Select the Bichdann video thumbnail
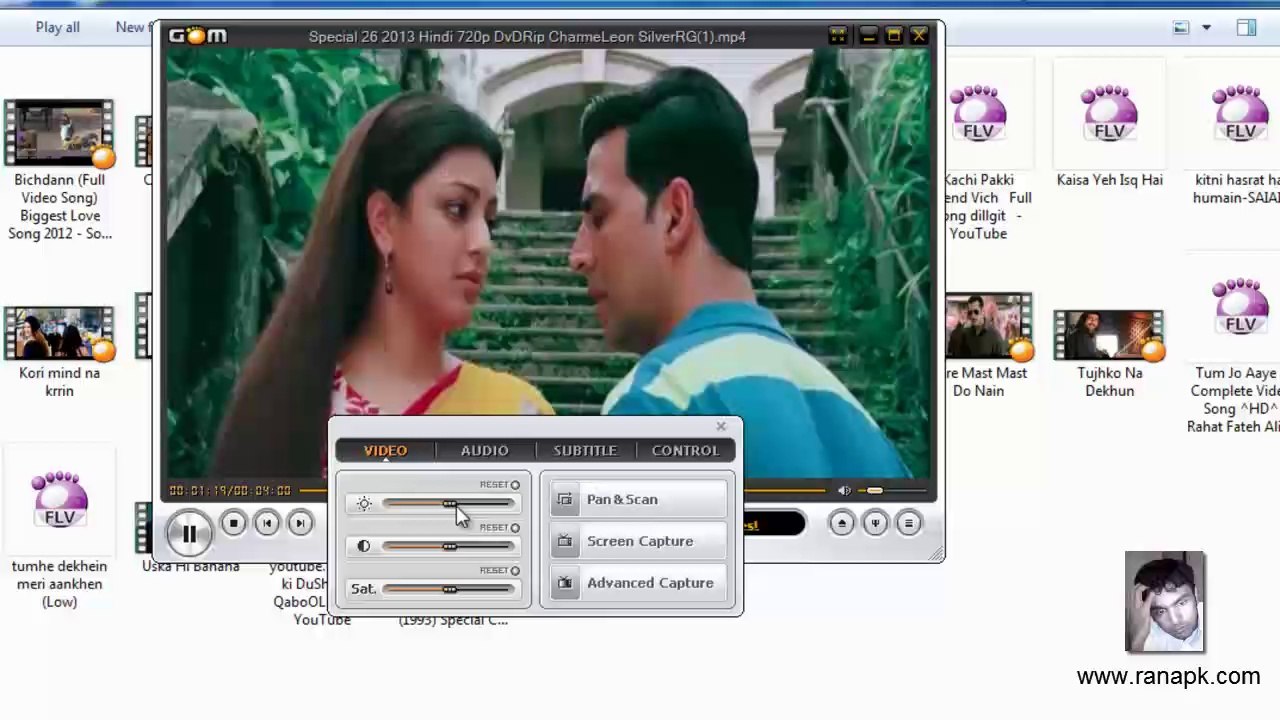 coord(59,132)
